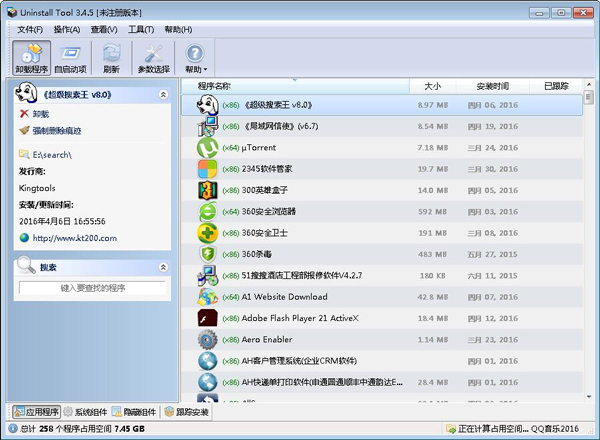
Task: Open the http://www.kt200.com website link
Action: 74,238
